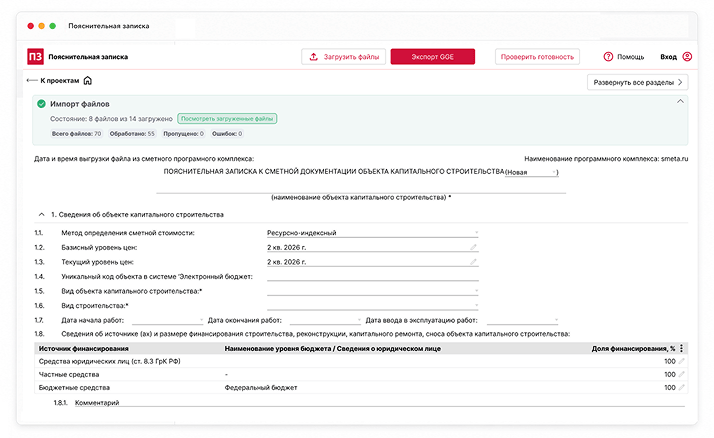This screenshot has width=714, height=438.
Task: Click Проверить готовность button
Action: point(537,56)
